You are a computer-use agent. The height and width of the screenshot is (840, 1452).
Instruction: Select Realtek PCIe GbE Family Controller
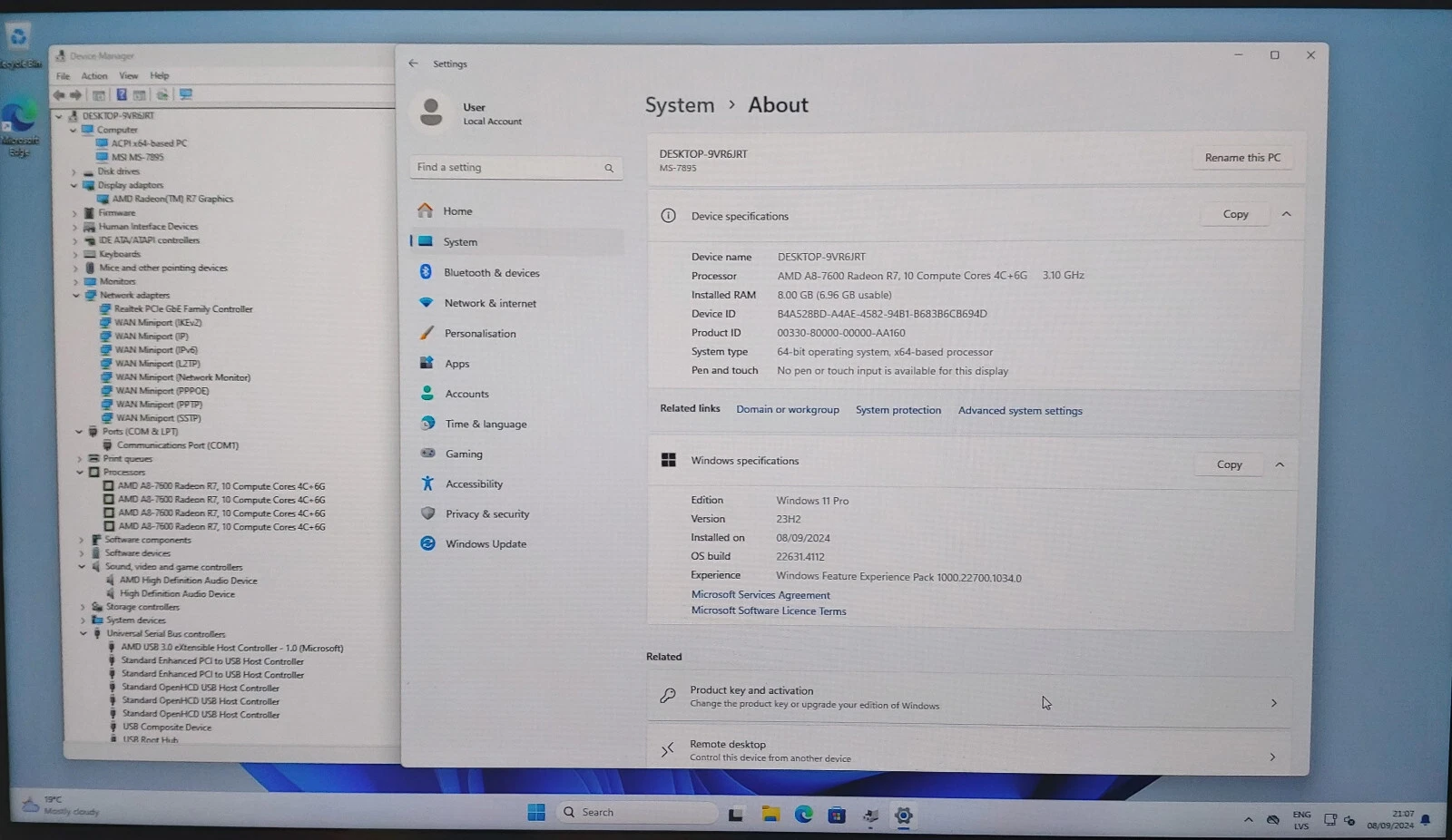[183, 309]
